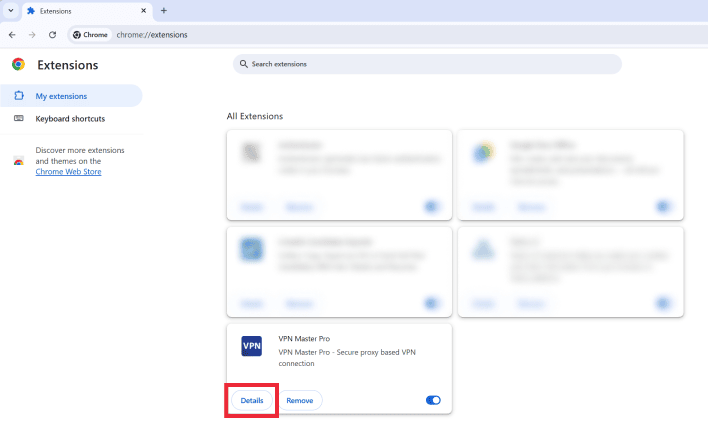Click the browser back arrow

(12, 35)
